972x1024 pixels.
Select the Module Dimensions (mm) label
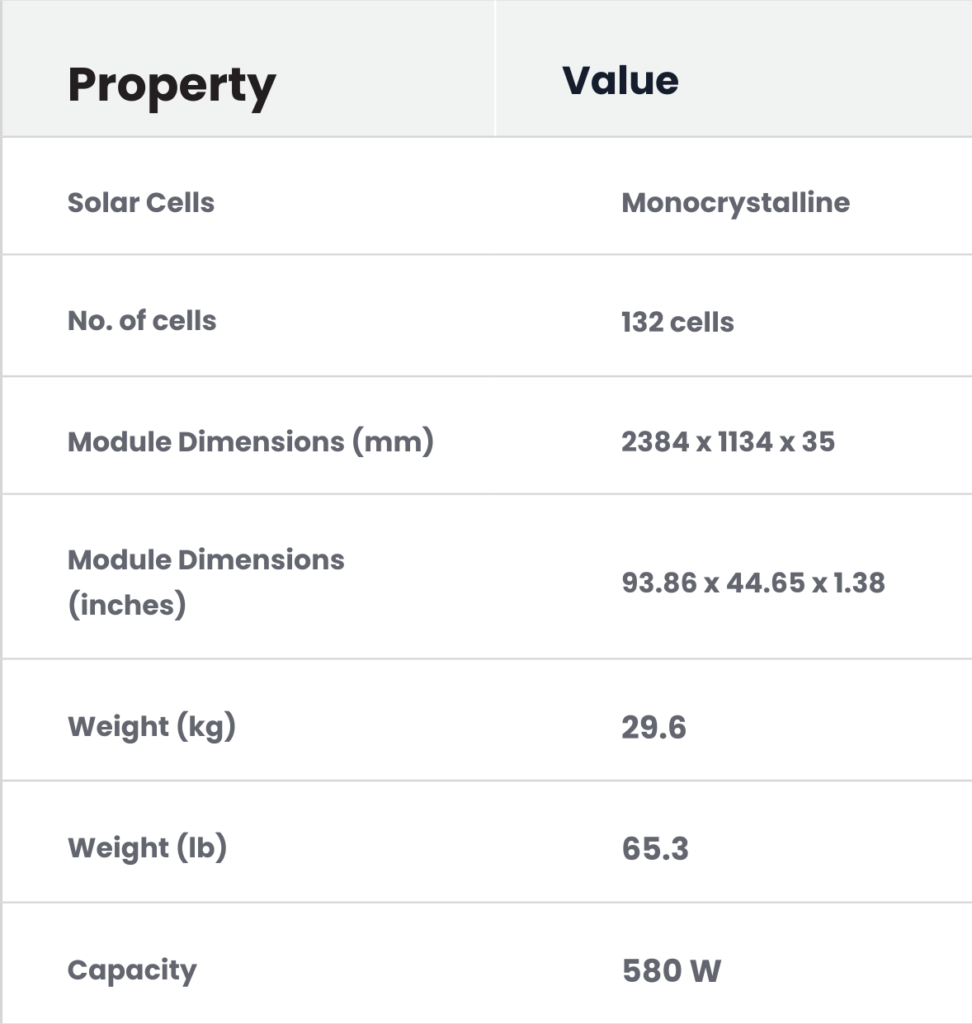(250, 441)
